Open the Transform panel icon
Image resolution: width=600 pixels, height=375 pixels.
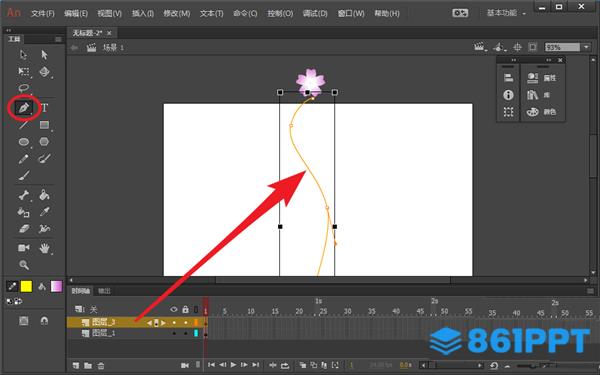[x=509, y=112]
